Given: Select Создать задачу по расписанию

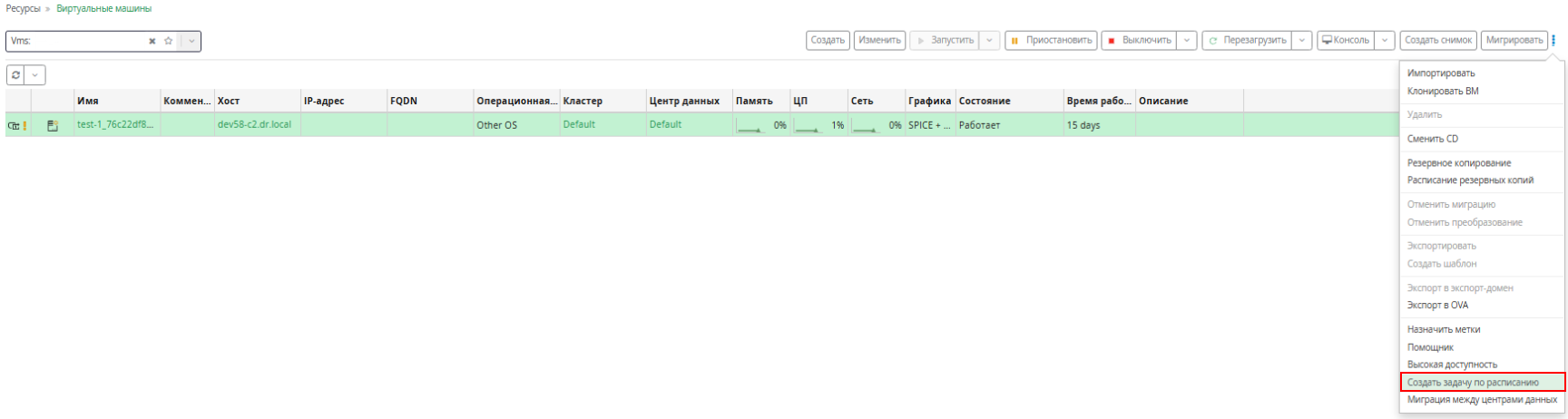Looking at the screenshot, I should 1483,383.
